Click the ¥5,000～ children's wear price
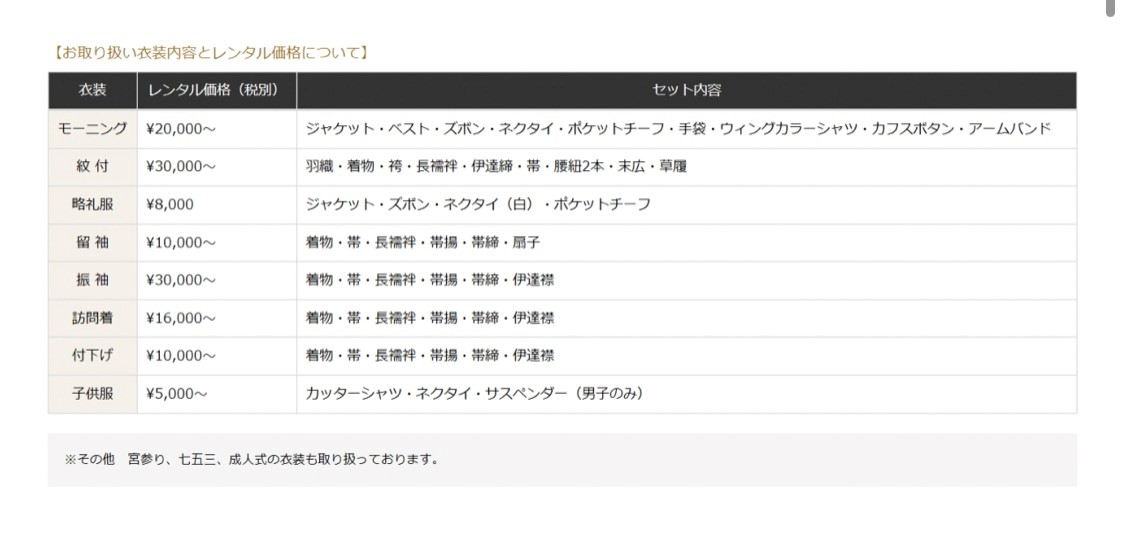 (176, 394)
